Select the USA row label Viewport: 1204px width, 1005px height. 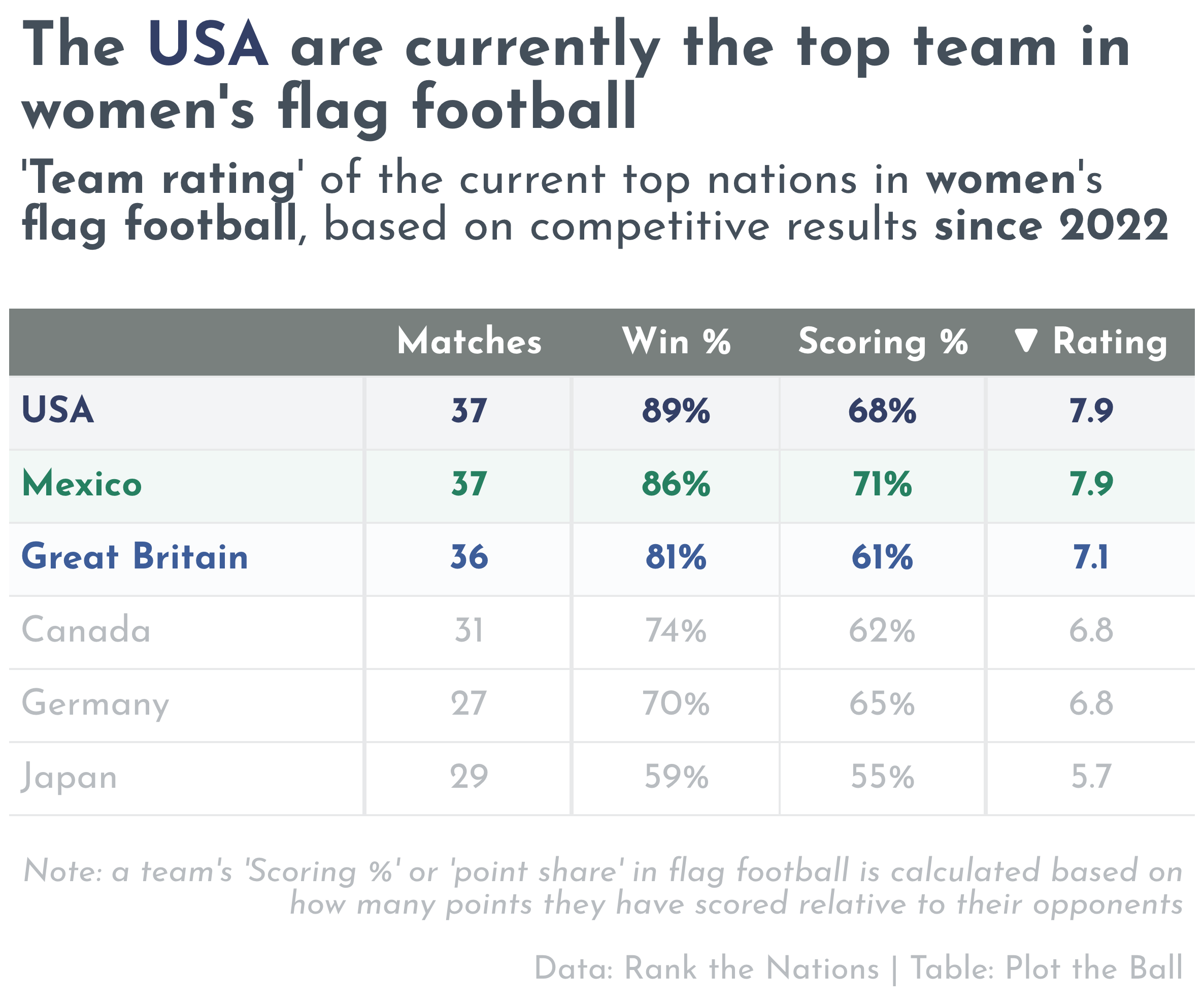(58, 411)
